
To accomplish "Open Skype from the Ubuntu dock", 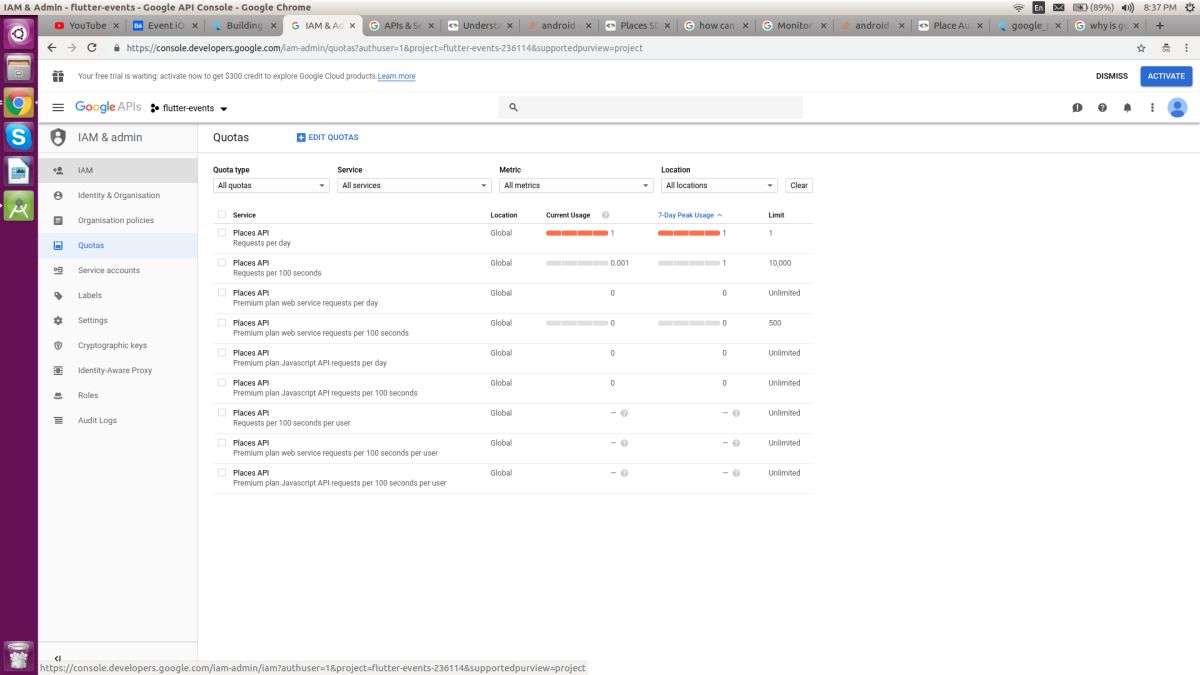I will [x=18, y=136].
